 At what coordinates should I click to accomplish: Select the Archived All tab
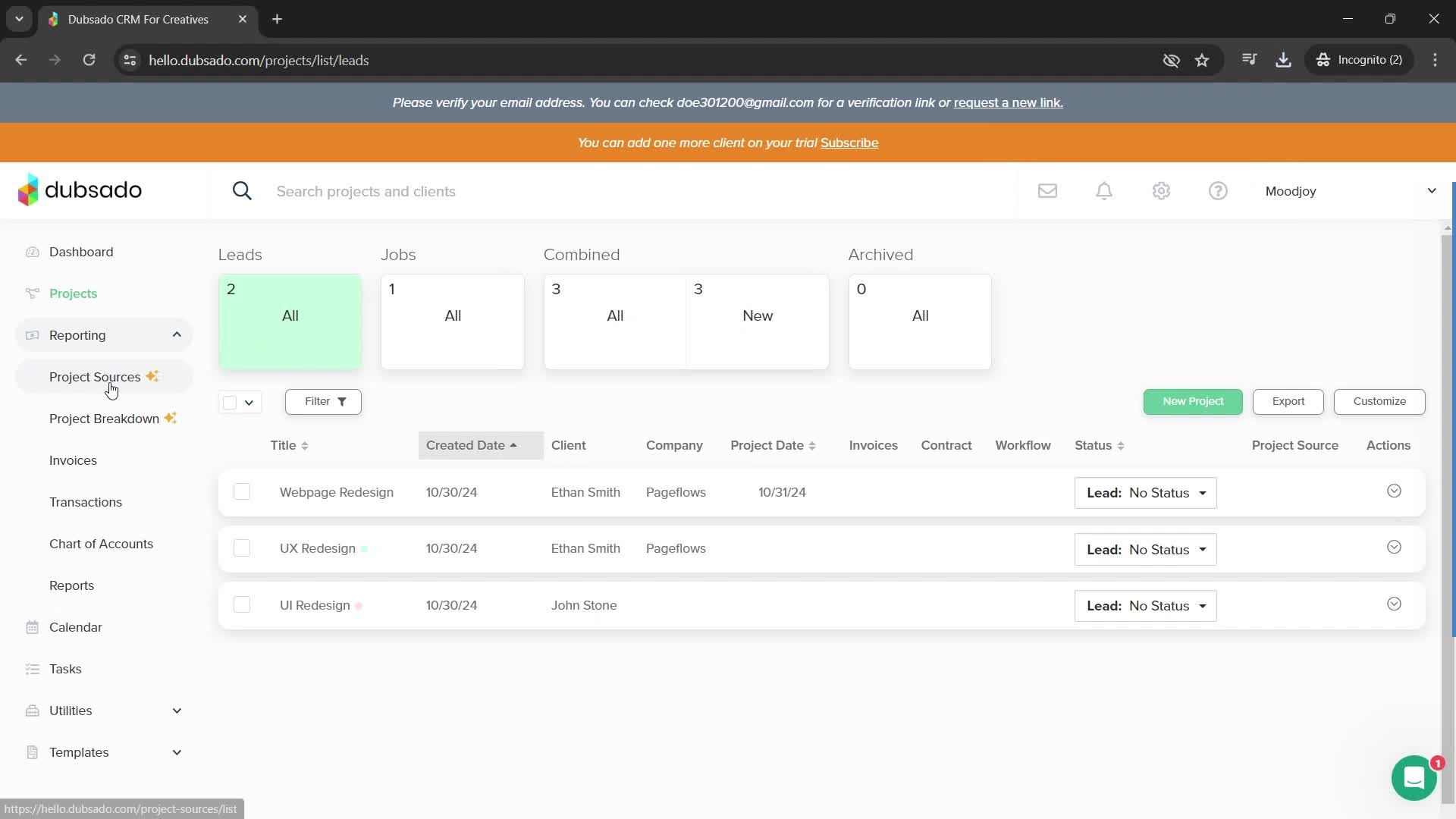920,322
